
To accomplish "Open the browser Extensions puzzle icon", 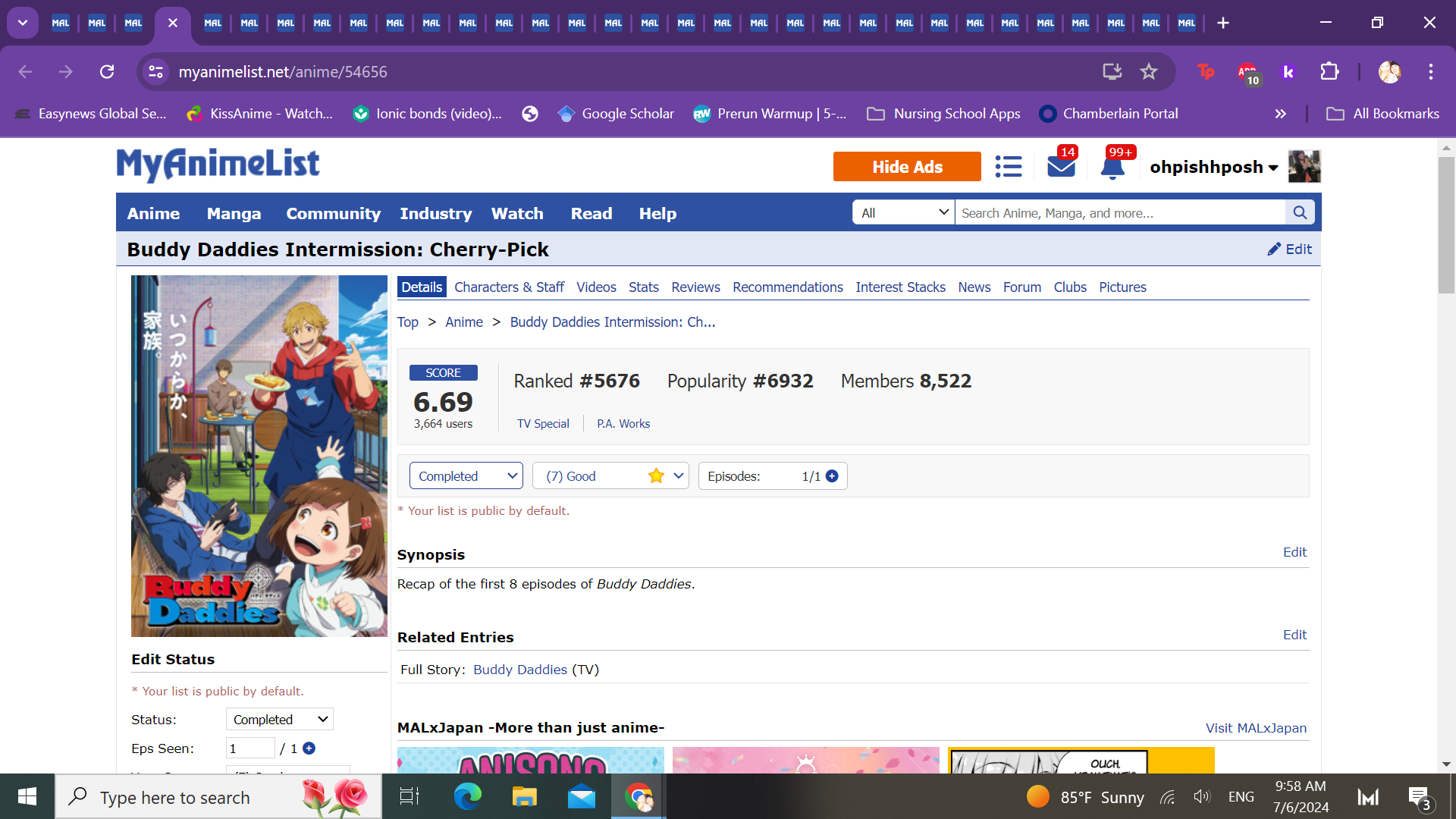I will pyautogui.click(x=1329, y=72).
